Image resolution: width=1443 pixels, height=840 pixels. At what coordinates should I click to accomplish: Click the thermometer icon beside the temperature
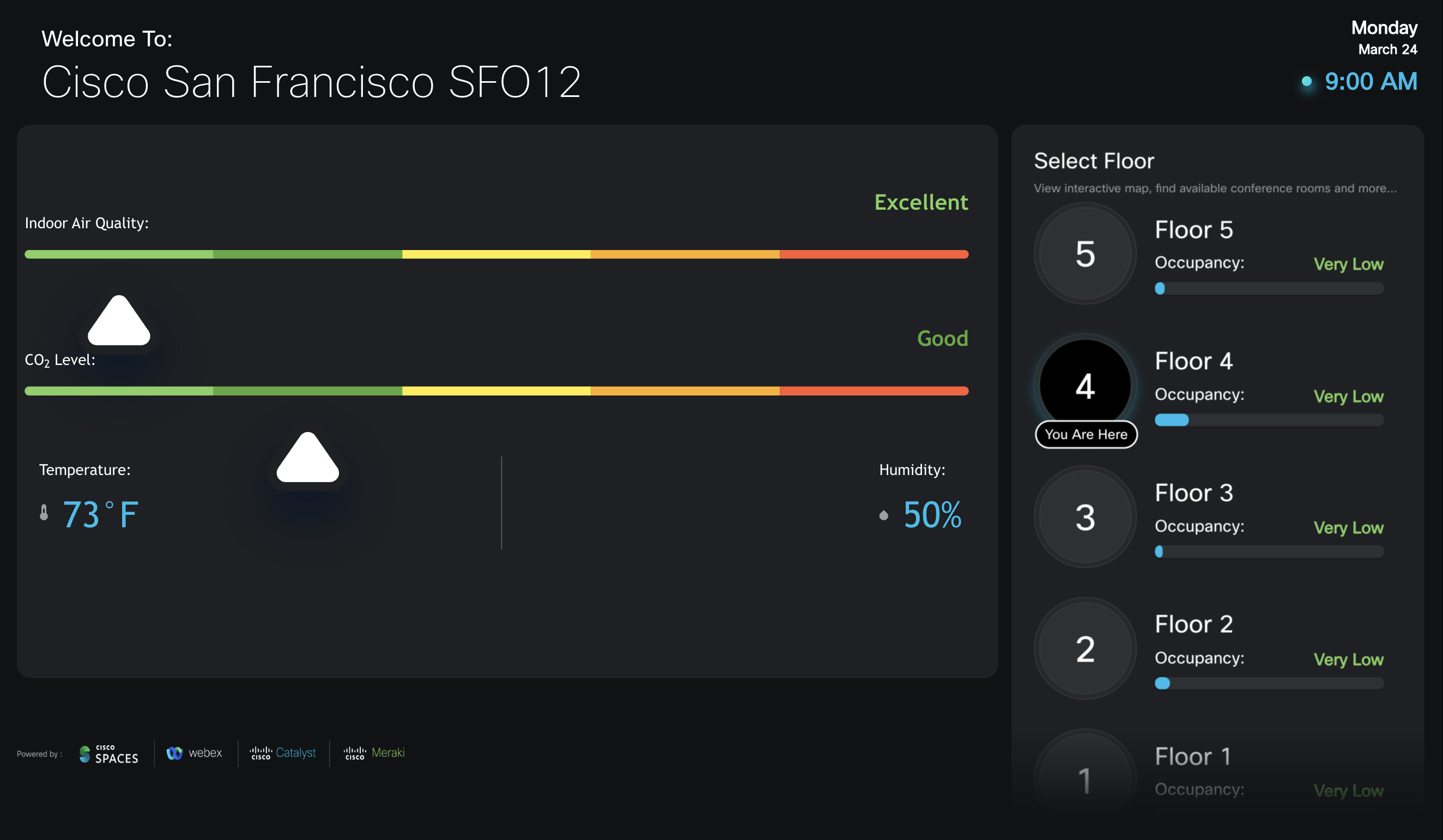coord(44,514)
